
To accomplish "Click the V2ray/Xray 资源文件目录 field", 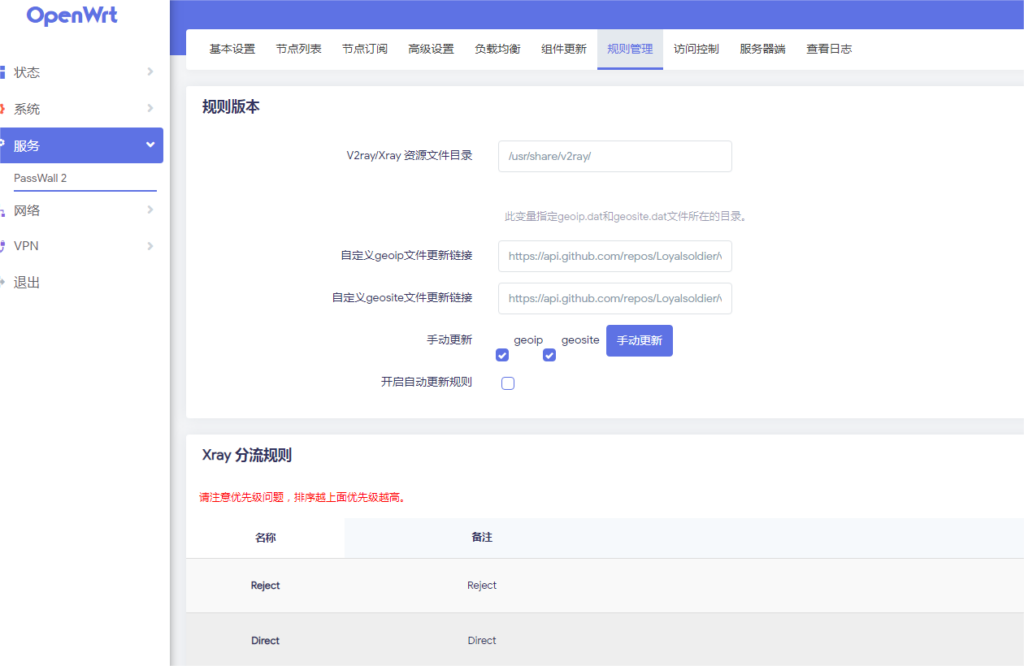I will (x=614, y=156).
